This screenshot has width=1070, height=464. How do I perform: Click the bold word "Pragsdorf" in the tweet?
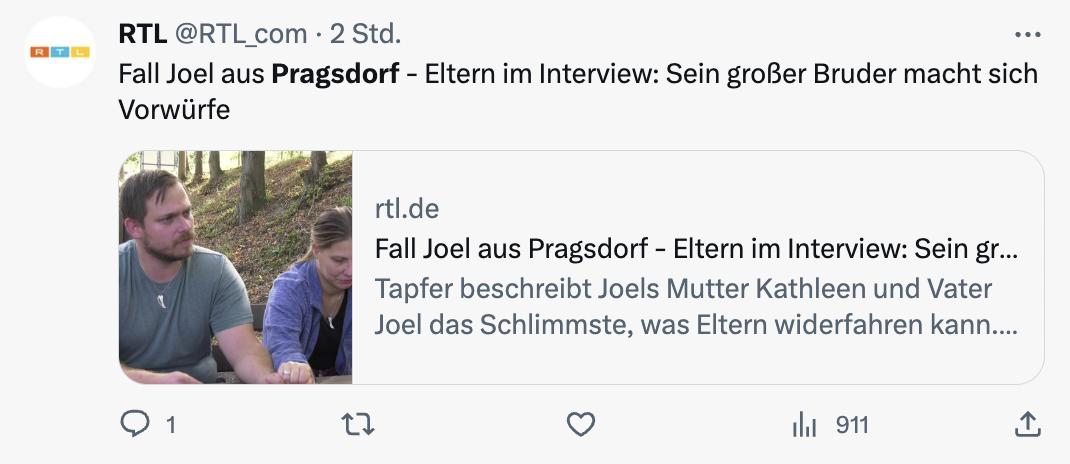pyautogui.click(x=336, y=75)
